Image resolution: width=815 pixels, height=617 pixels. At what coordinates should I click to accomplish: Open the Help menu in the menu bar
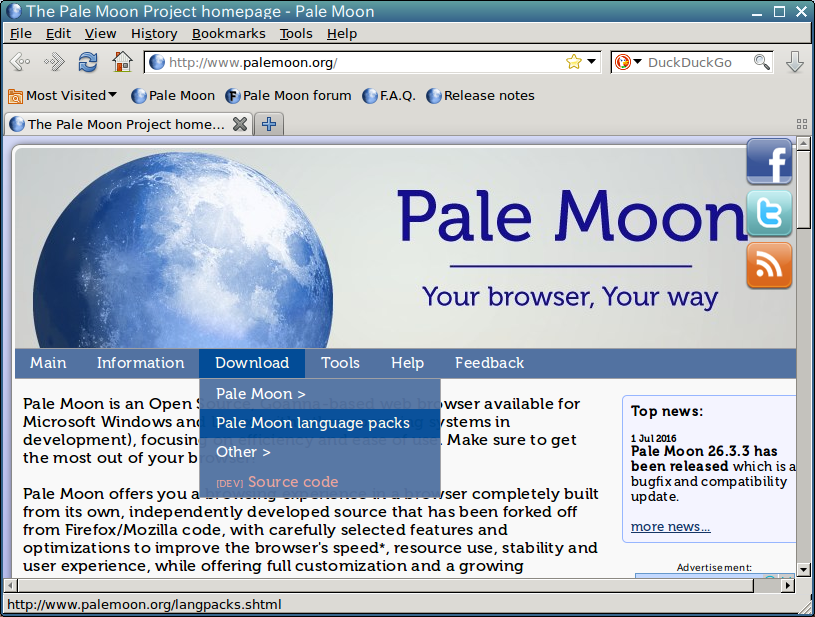pos(342,34)
